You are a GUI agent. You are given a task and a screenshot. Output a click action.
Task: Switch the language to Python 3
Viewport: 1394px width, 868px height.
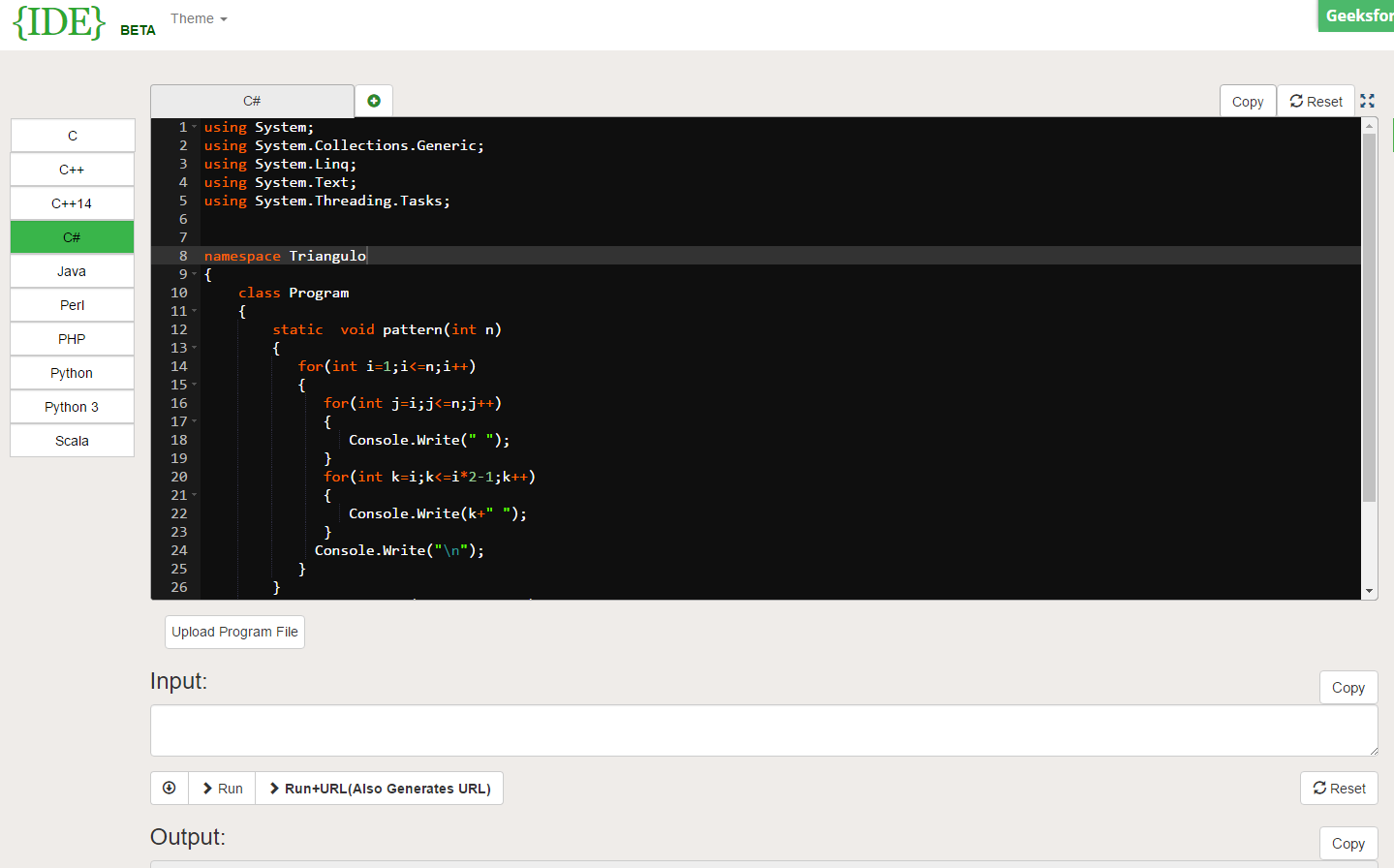[72, 406]
